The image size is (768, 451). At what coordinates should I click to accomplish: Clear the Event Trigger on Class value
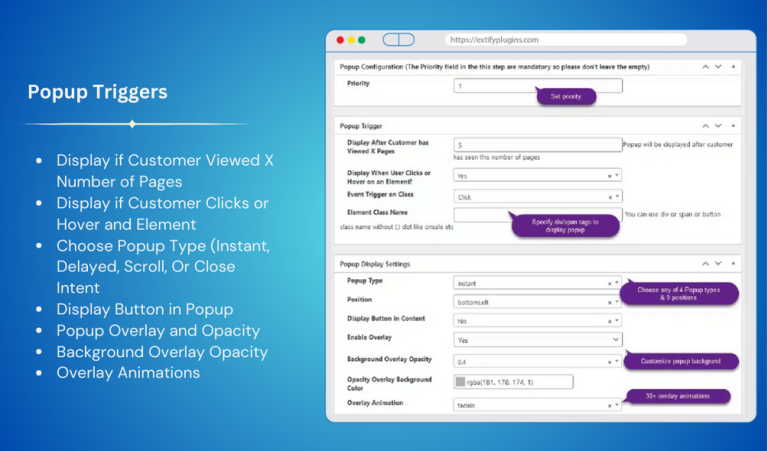tap(610, 197)
